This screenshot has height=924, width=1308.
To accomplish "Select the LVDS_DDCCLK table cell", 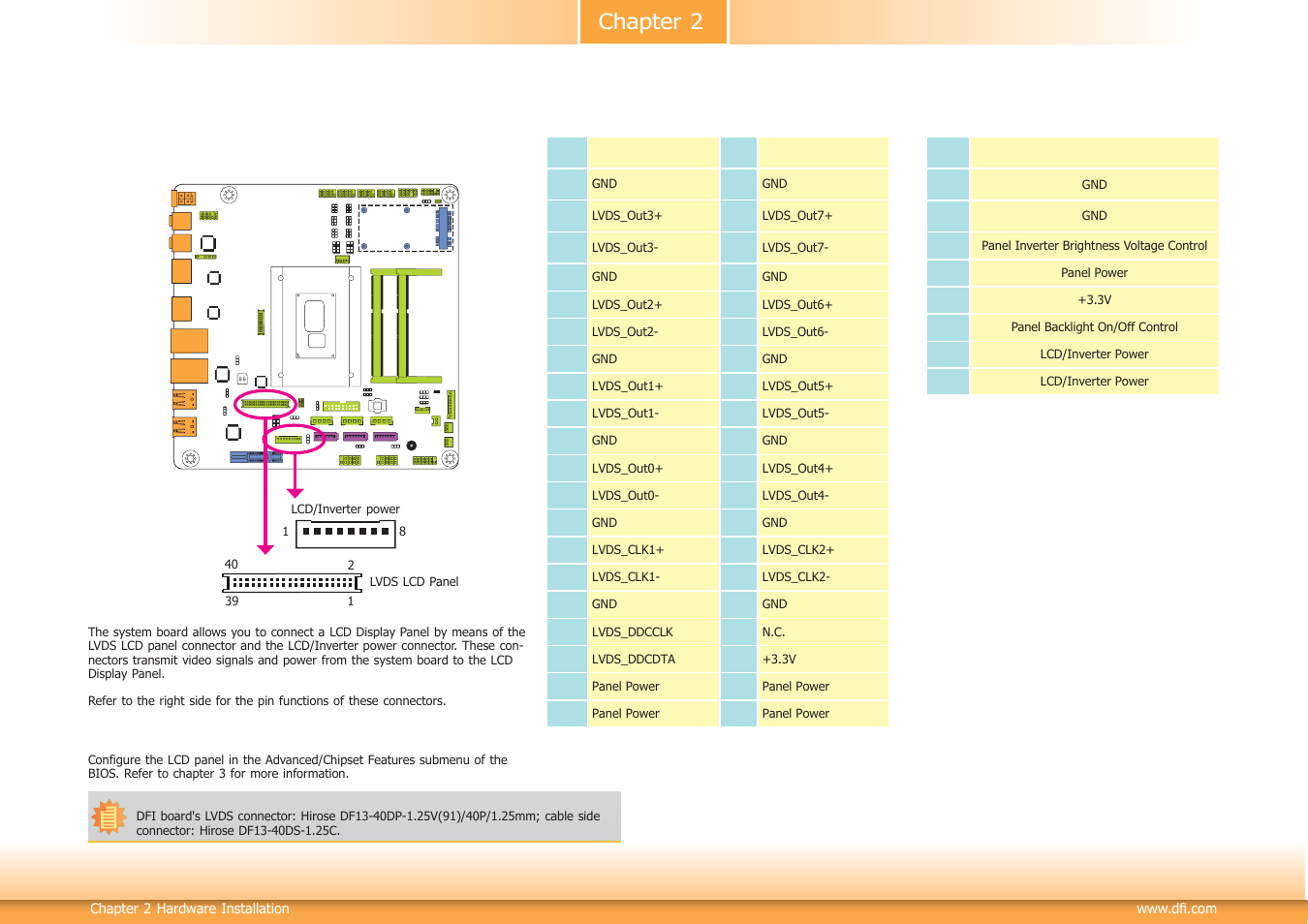I will [653, 632].
